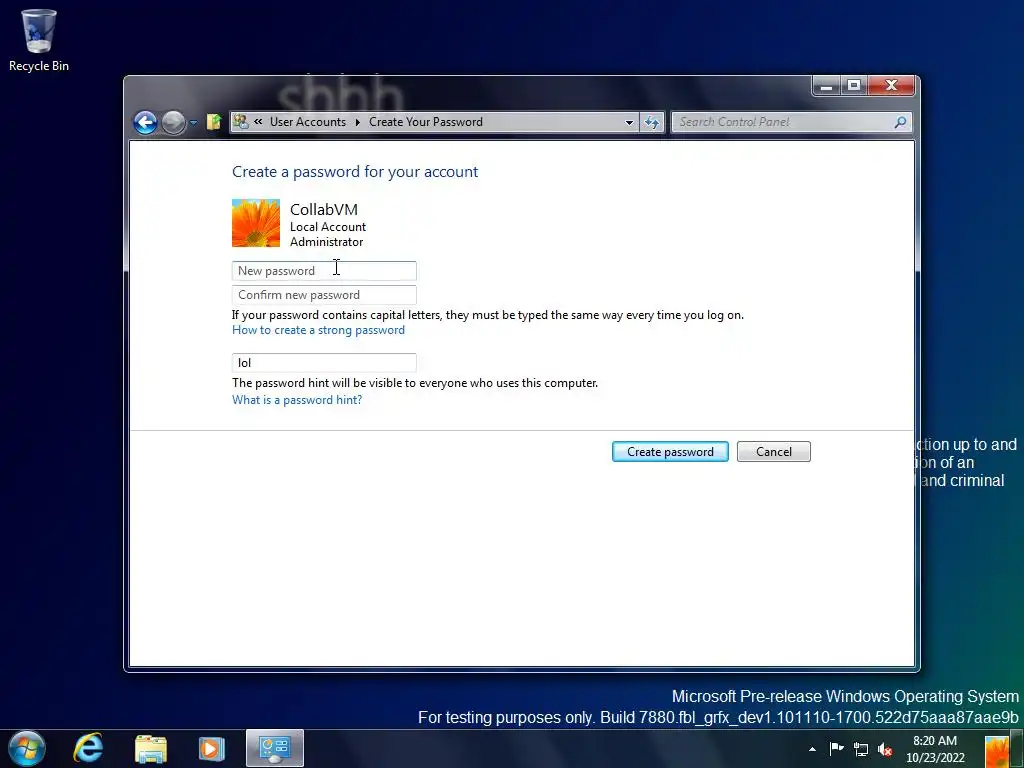Open the network tray icon
Screen dimensions: 1024x768
(861, 750)
